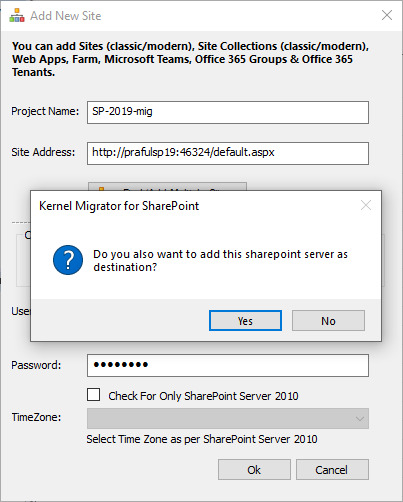Click 'Select Time Zone as per SharePoint Server 2010' text
403x502 pixels.
point(202,439)
